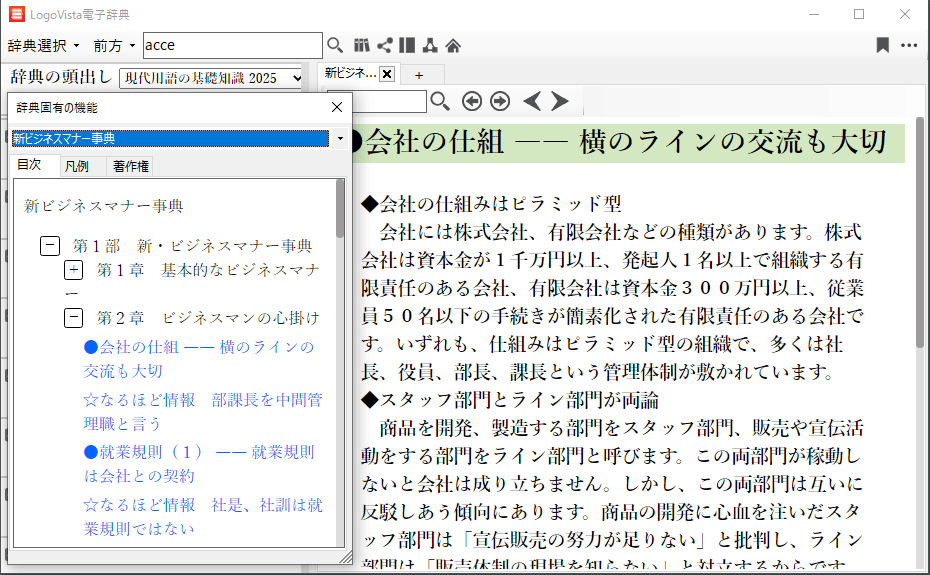Click the share icon in the toolbar

(385, 45)
